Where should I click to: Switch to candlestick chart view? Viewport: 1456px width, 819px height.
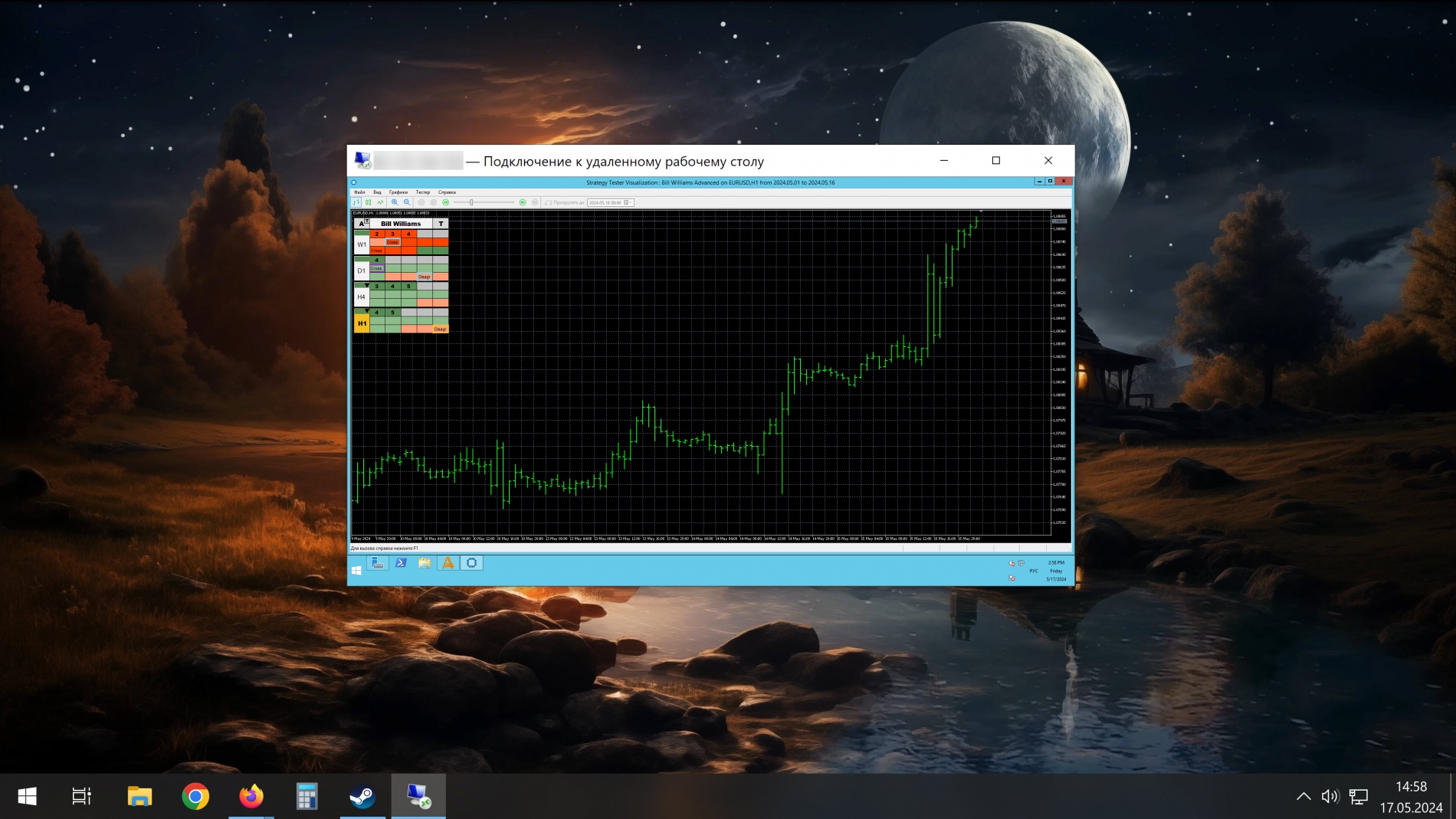(x=369, y=202)
